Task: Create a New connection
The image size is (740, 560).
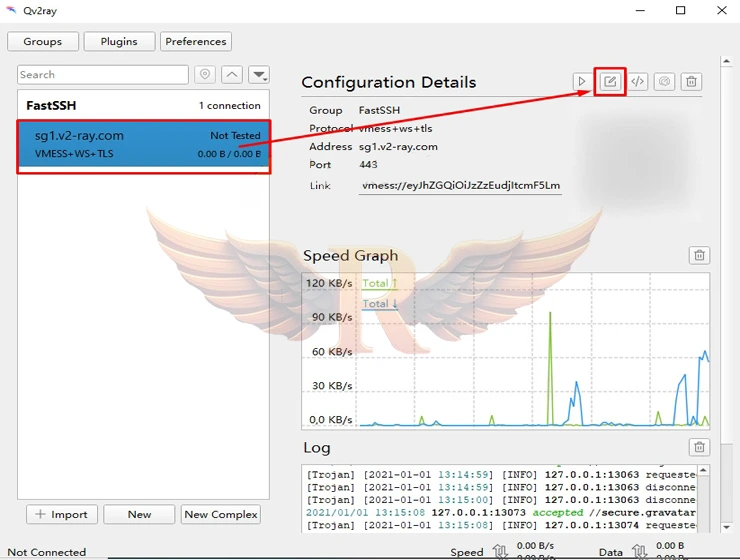Action: 140,514
